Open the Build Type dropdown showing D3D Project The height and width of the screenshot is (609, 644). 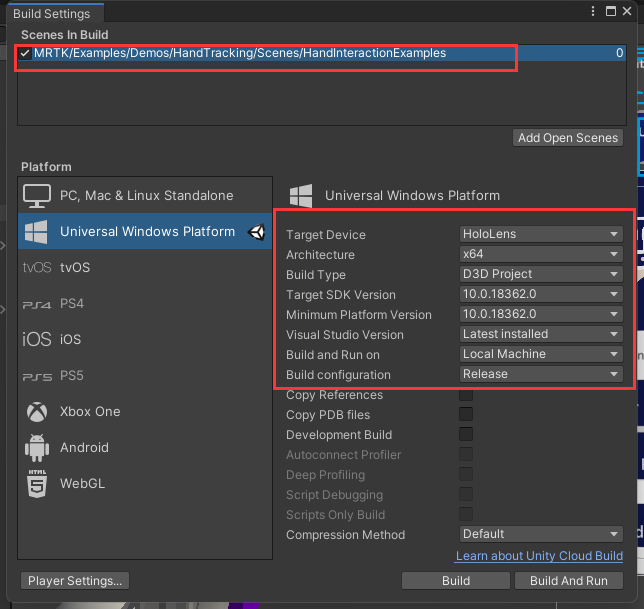(x=541, y=274)
